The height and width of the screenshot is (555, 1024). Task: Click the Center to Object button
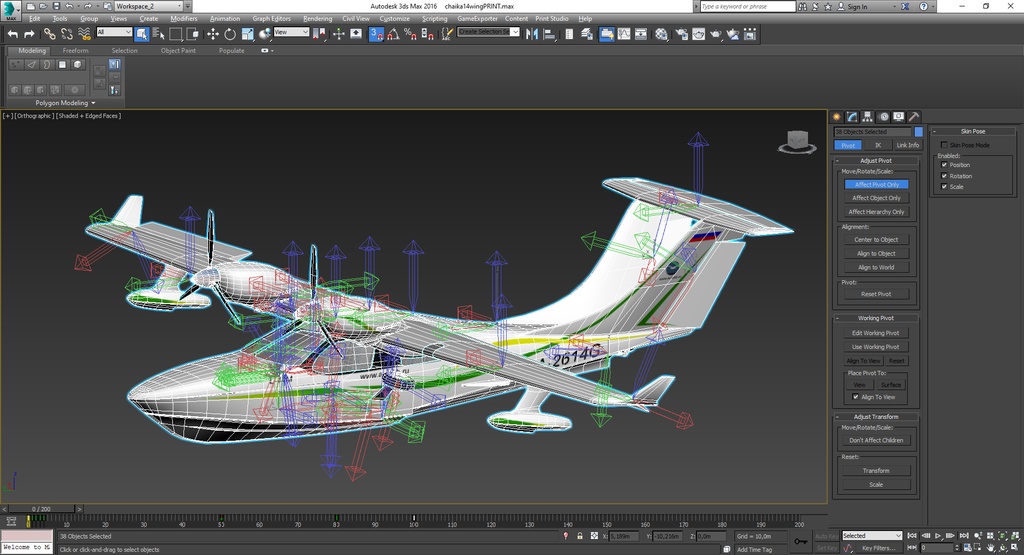tap(876, 240)
